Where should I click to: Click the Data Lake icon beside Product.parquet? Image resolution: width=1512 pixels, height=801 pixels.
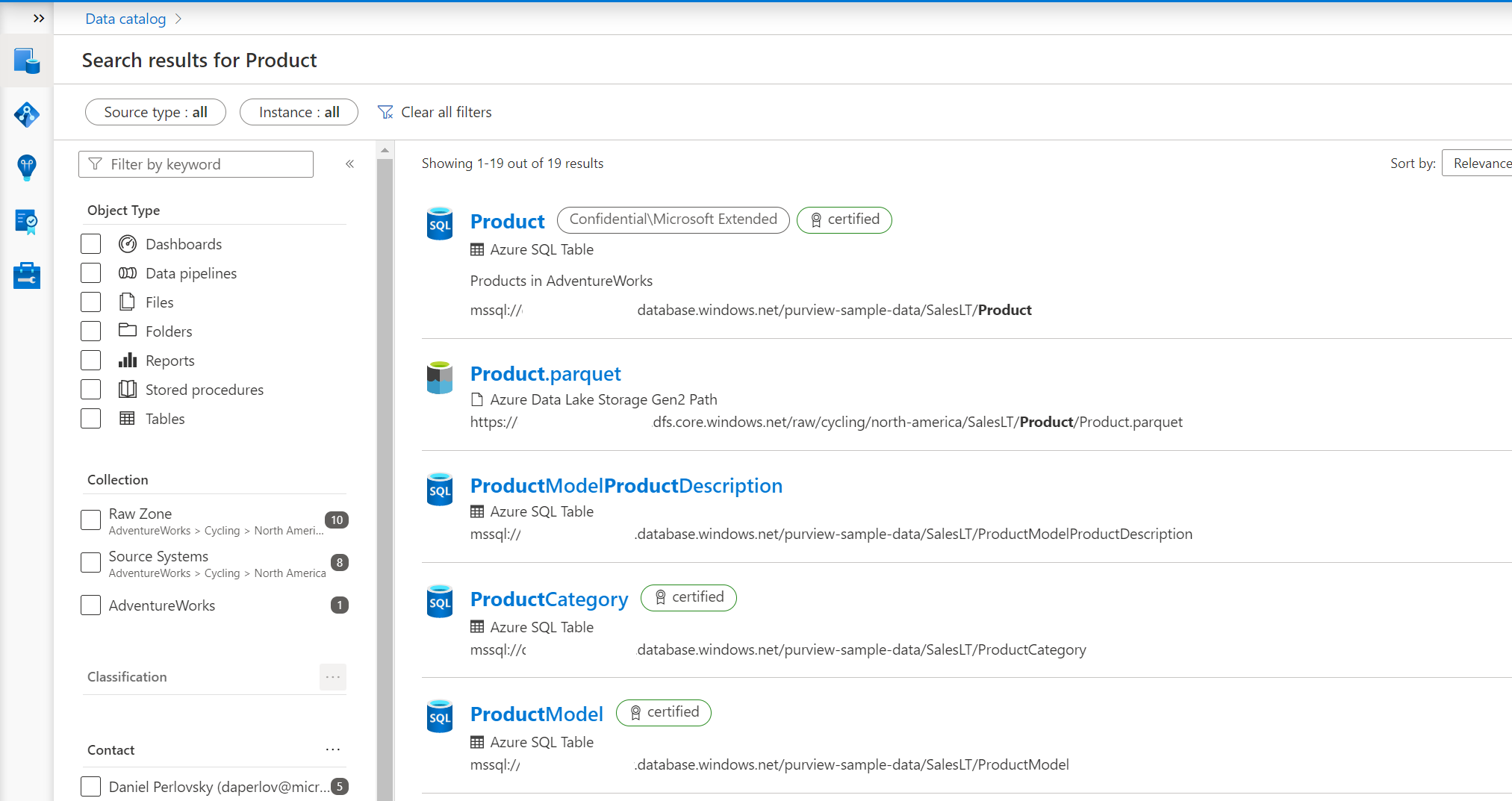pyautogui.click(x=440, y=378)
